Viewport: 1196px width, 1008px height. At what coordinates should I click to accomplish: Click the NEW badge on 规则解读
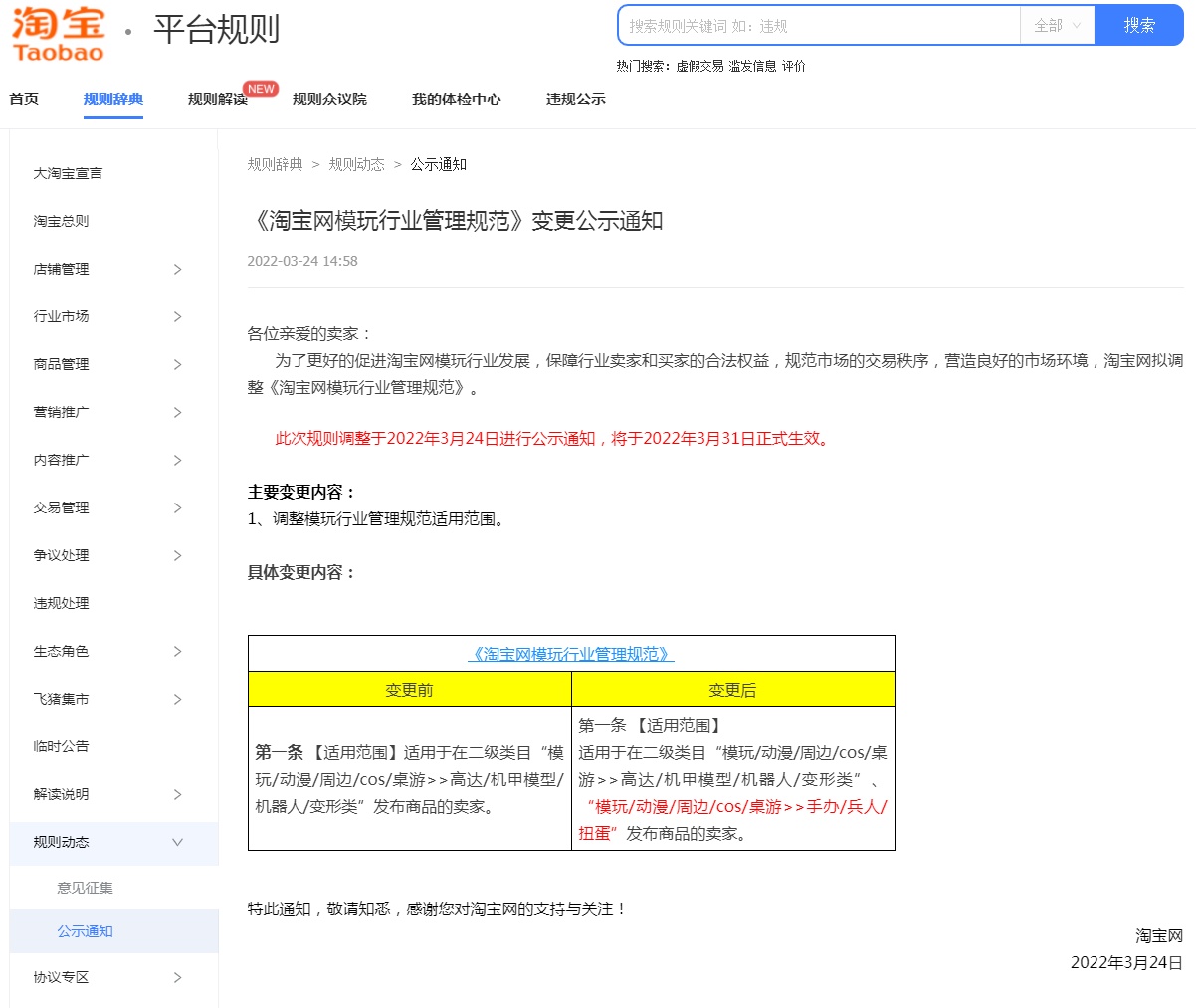pos(261,89)
